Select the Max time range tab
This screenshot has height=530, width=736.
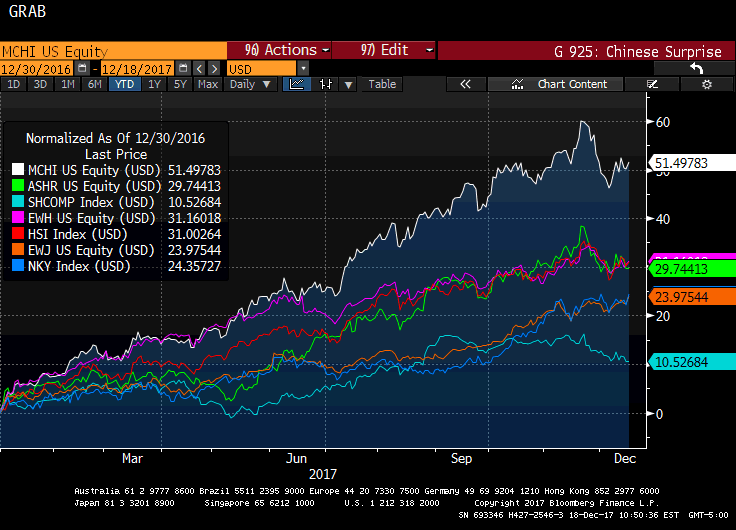click(x=208, y=84)
